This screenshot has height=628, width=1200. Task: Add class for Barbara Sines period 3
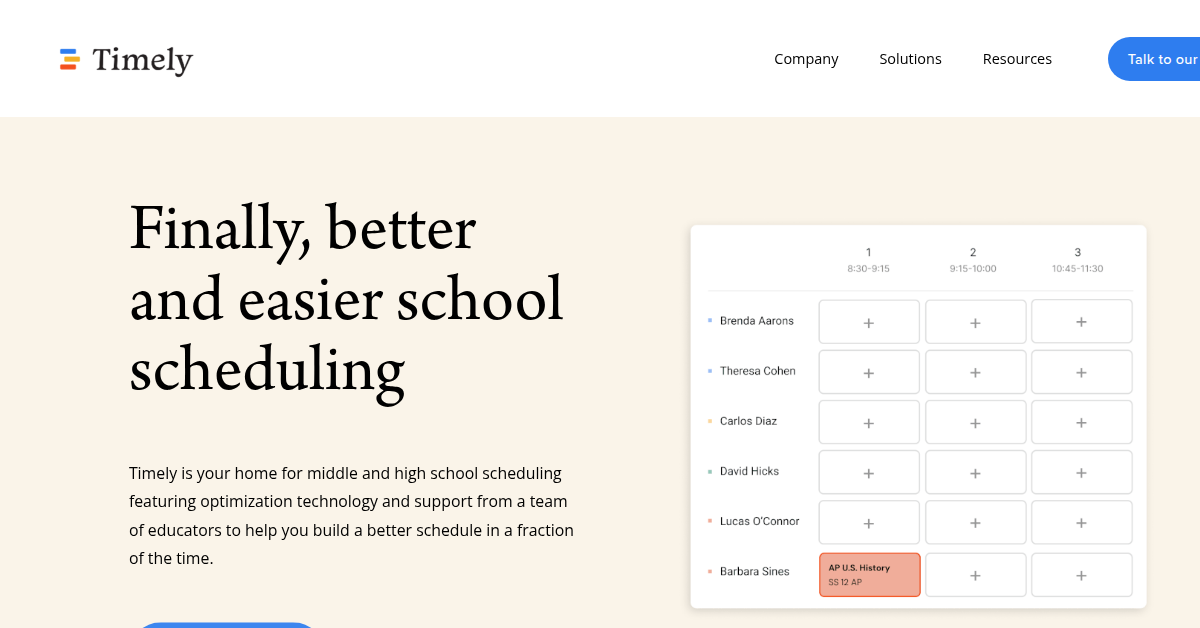(1081, 575)
